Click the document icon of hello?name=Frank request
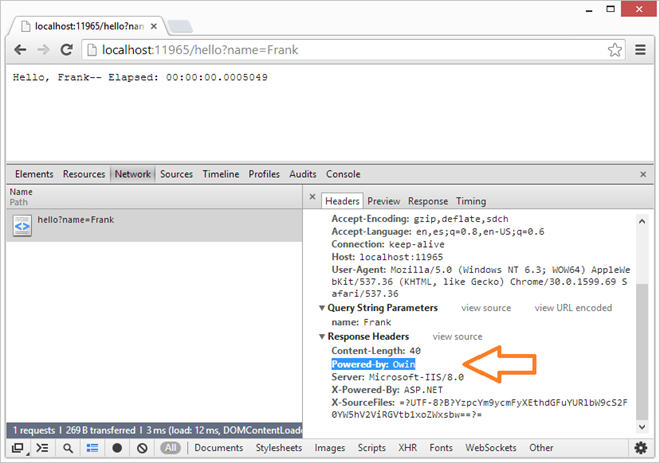This screenshot has height=463, width=660. [x=22, y=226]
